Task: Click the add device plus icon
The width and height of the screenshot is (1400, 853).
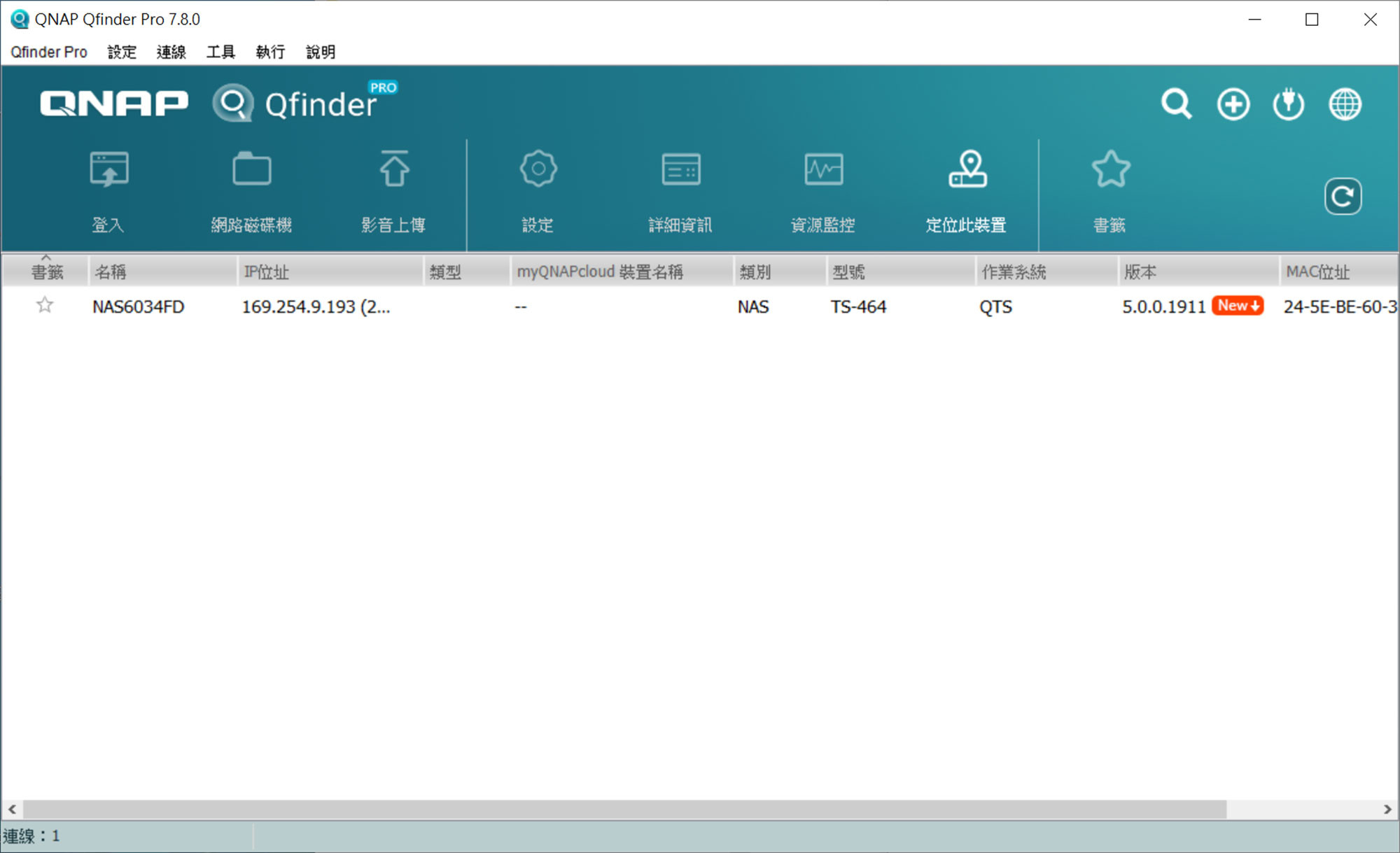Action: tap(1233, 105)
